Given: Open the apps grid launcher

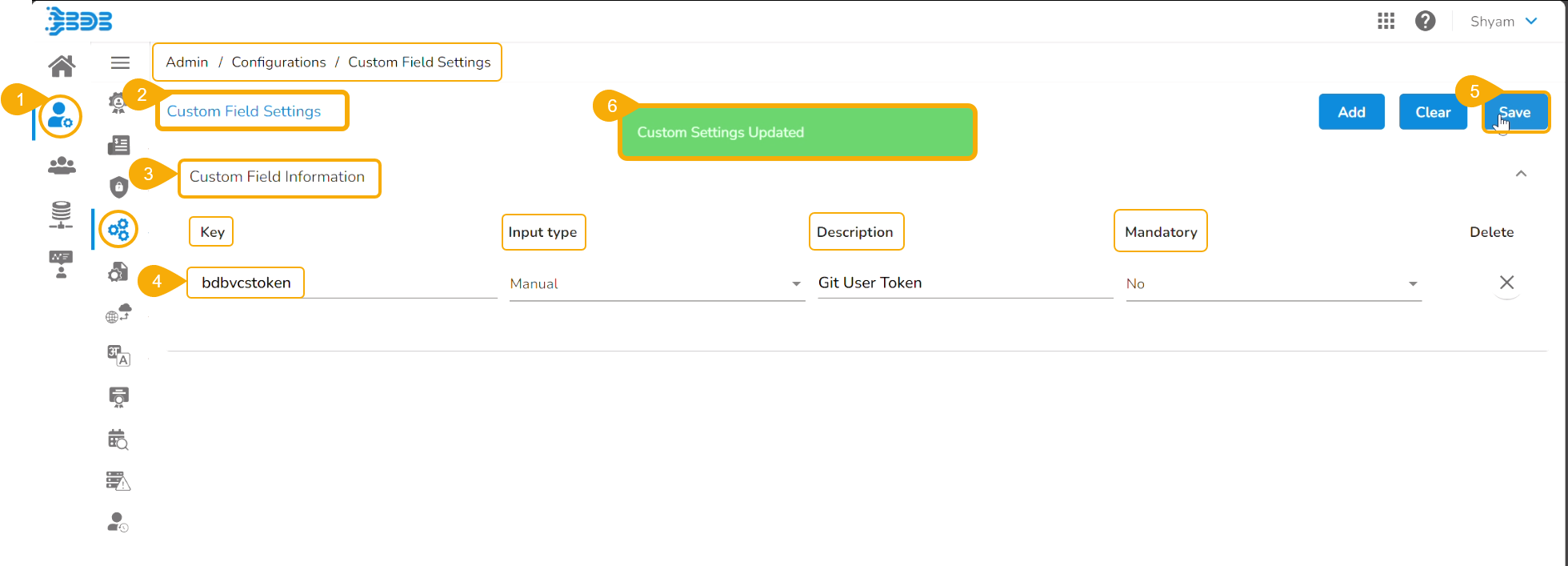Looking at the screenshot, I should pos(1386,22).
